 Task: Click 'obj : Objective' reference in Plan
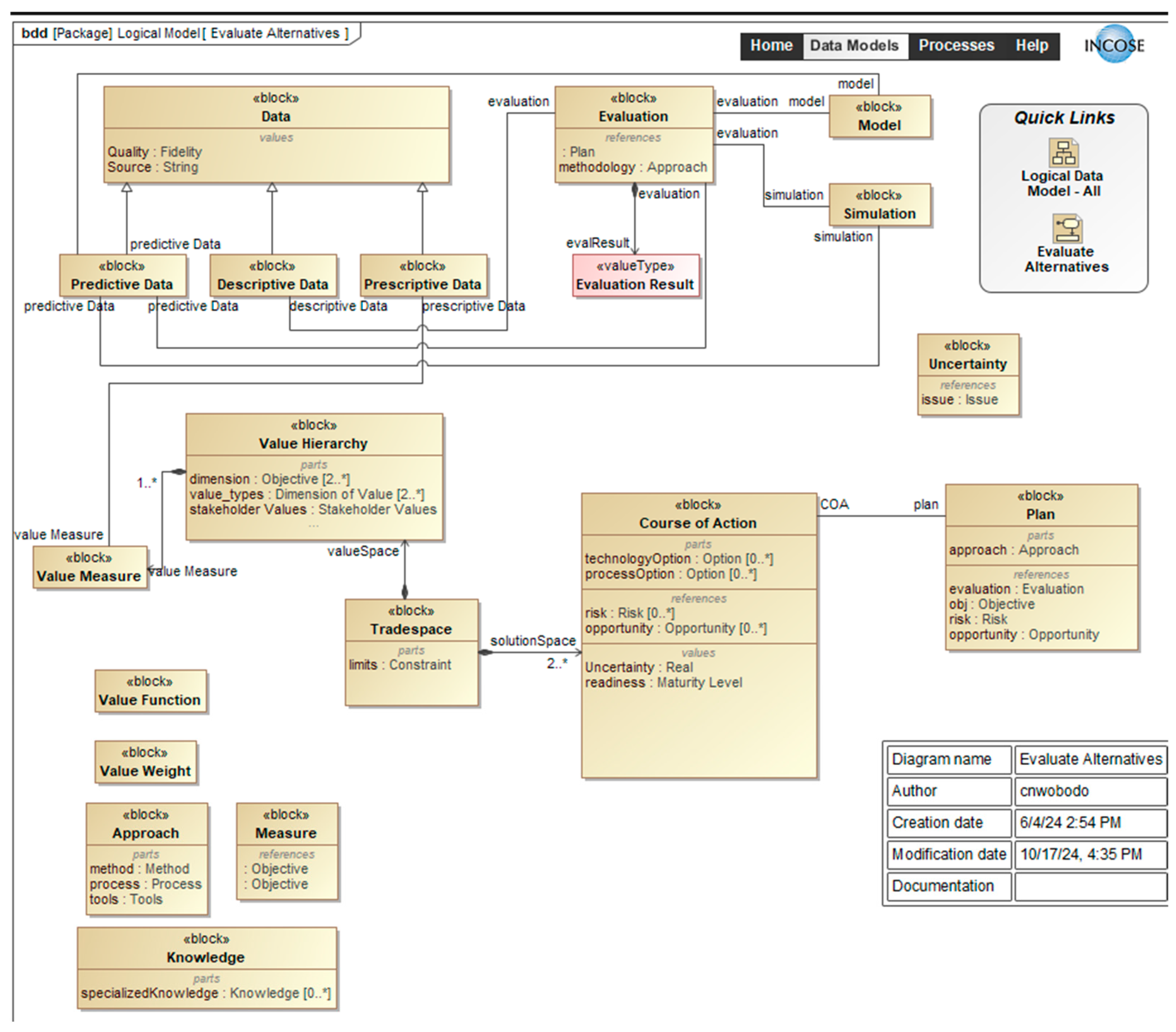coord(992,605)
